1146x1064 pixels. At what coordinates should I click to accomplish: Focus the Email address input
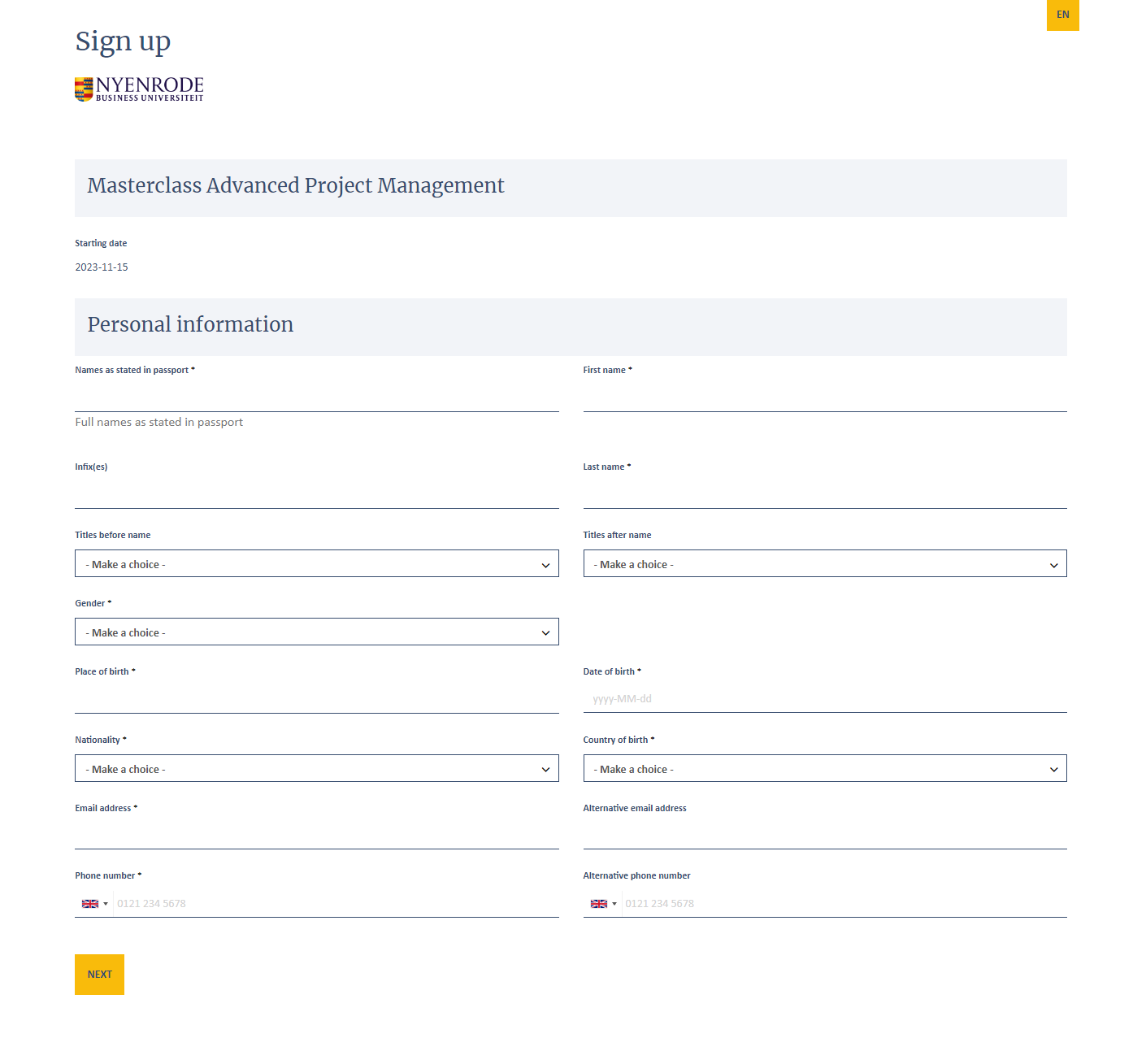pyautogui.click(x=316, y=836)
